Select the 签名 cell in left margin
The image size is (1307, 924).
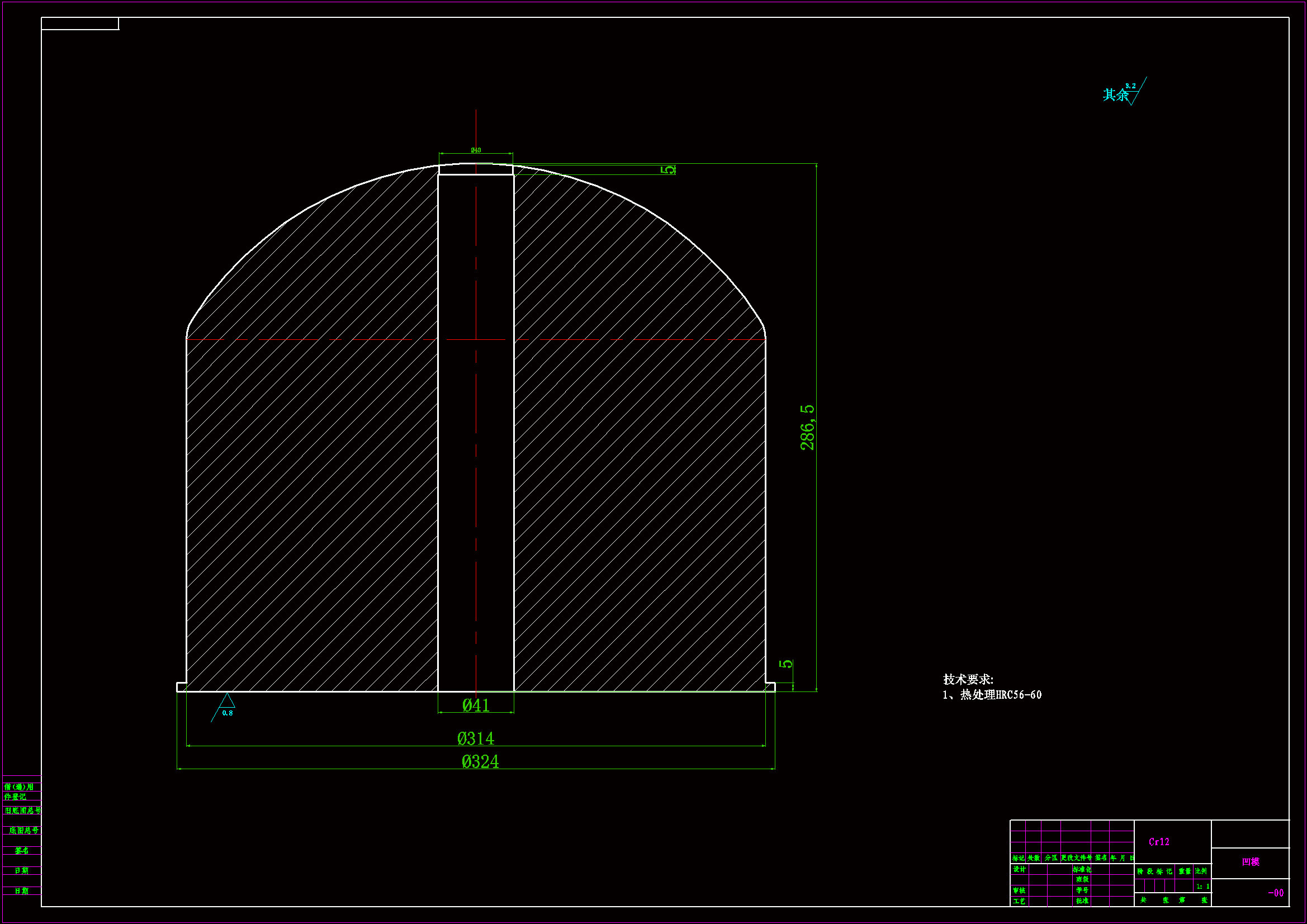[x=22, y=851]
